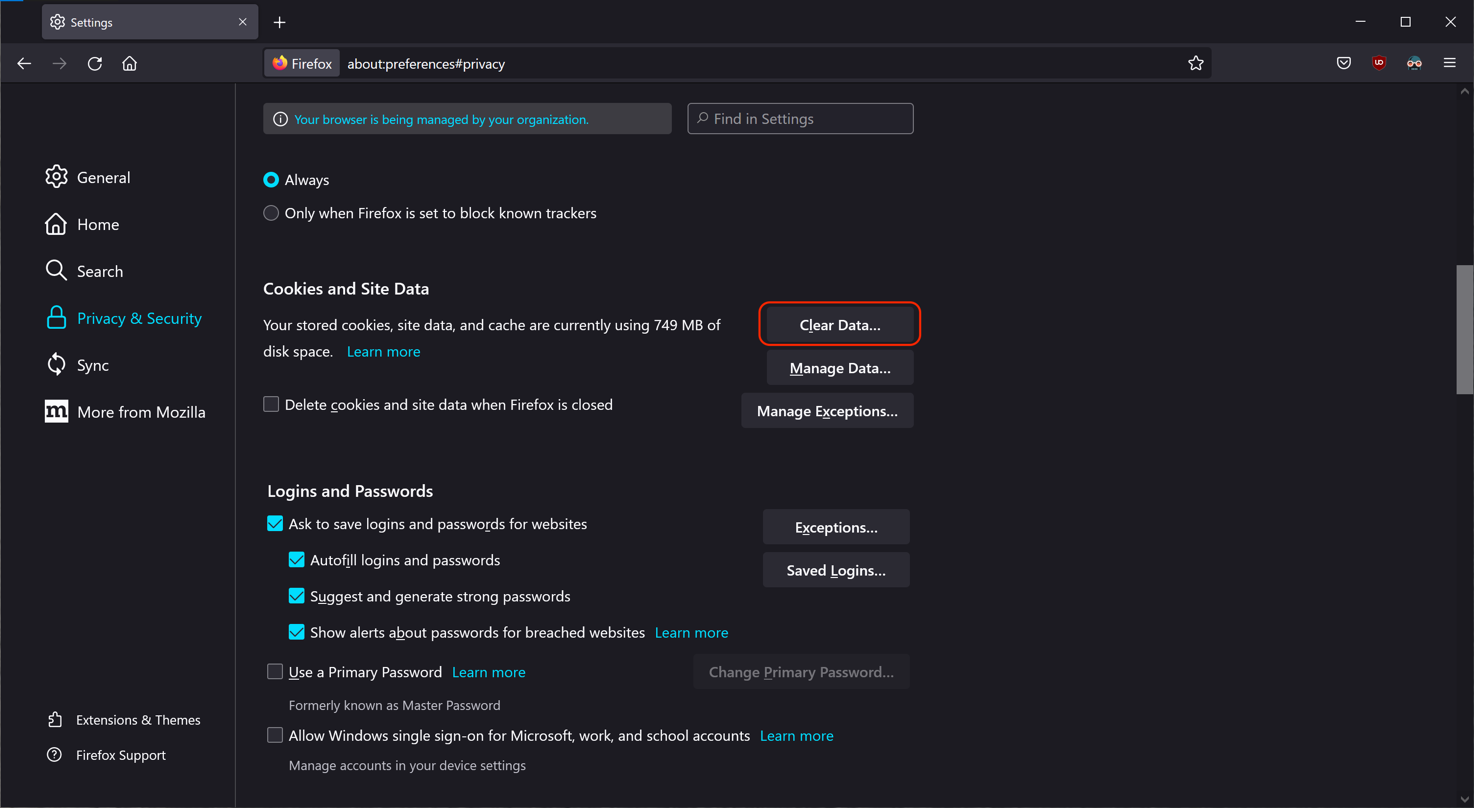The height and width of the screenshot is (808, 1474).
Task: Go to the browser Home icon
Action: click(x=129, y=63)
